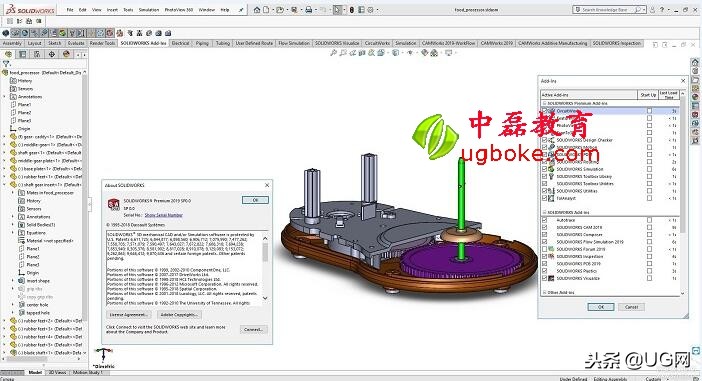Click the About dialog text scrollbar thumb
This screenshot has height=381, width=702.
pos(265,252)
